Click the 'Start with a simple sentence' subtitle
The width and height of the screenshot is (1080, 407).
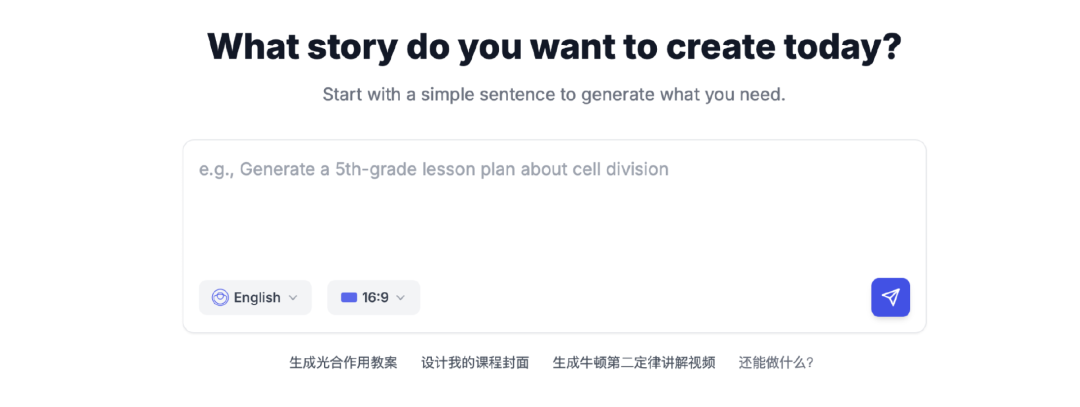554,95
